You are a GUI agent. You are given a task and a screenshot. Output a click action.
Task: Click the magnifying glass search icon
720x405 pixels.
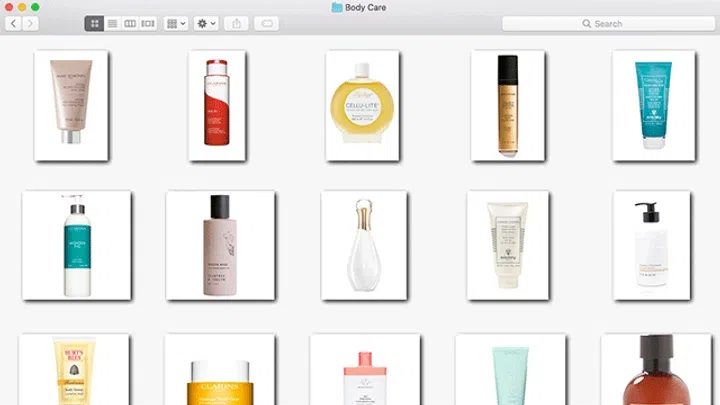point(587,23)
